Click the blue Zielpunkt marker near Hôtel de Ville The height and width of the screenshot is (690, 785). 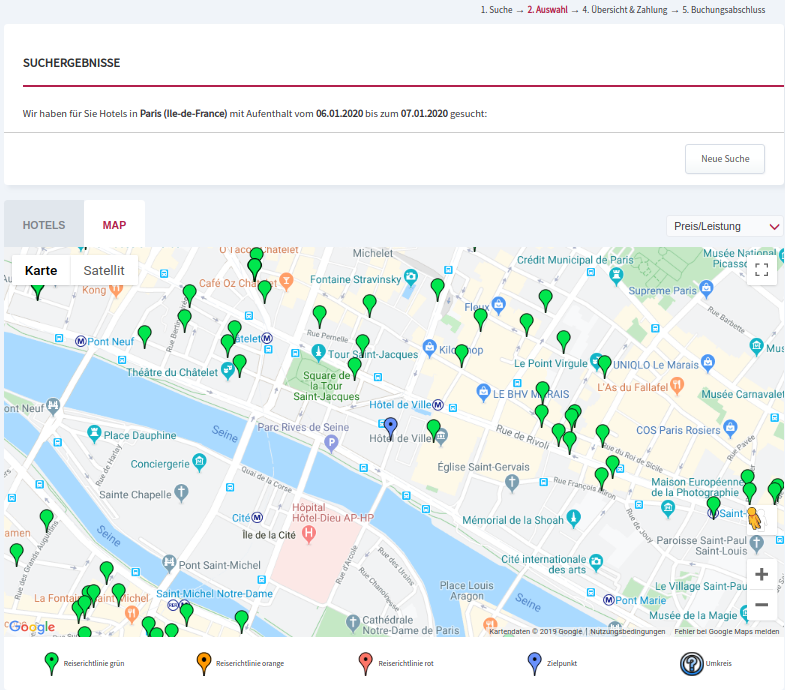(x=390, y=428)
